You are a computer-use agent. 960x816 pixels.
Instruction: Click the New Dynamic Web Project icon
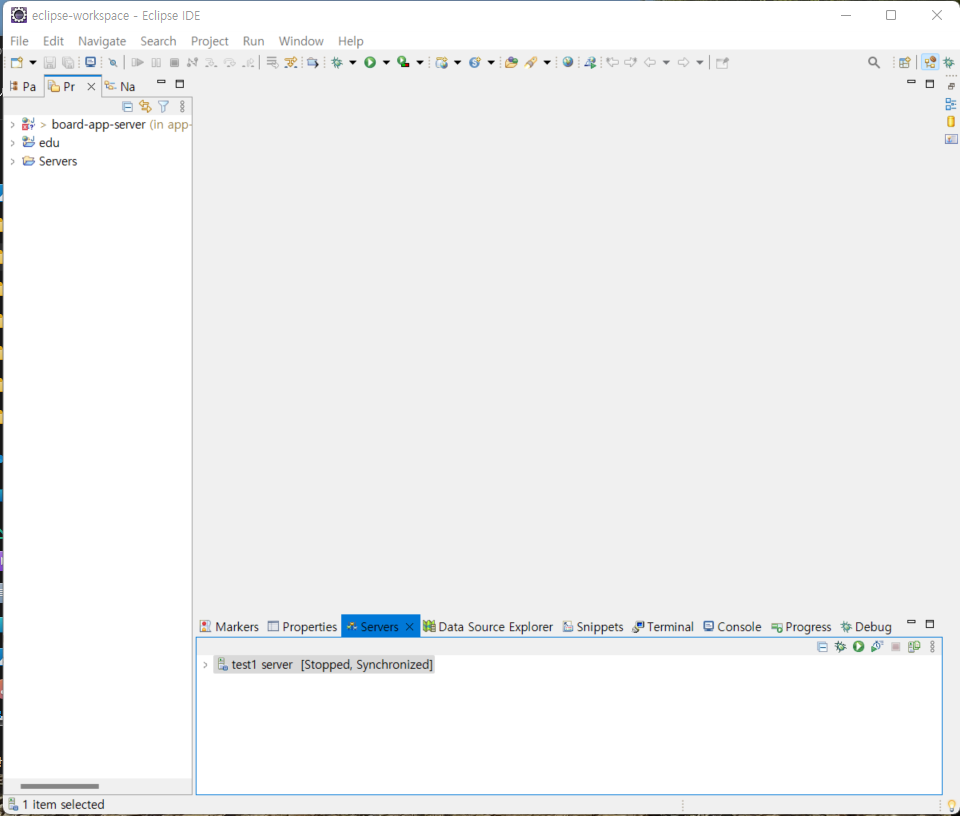click(x=441, y=62)
